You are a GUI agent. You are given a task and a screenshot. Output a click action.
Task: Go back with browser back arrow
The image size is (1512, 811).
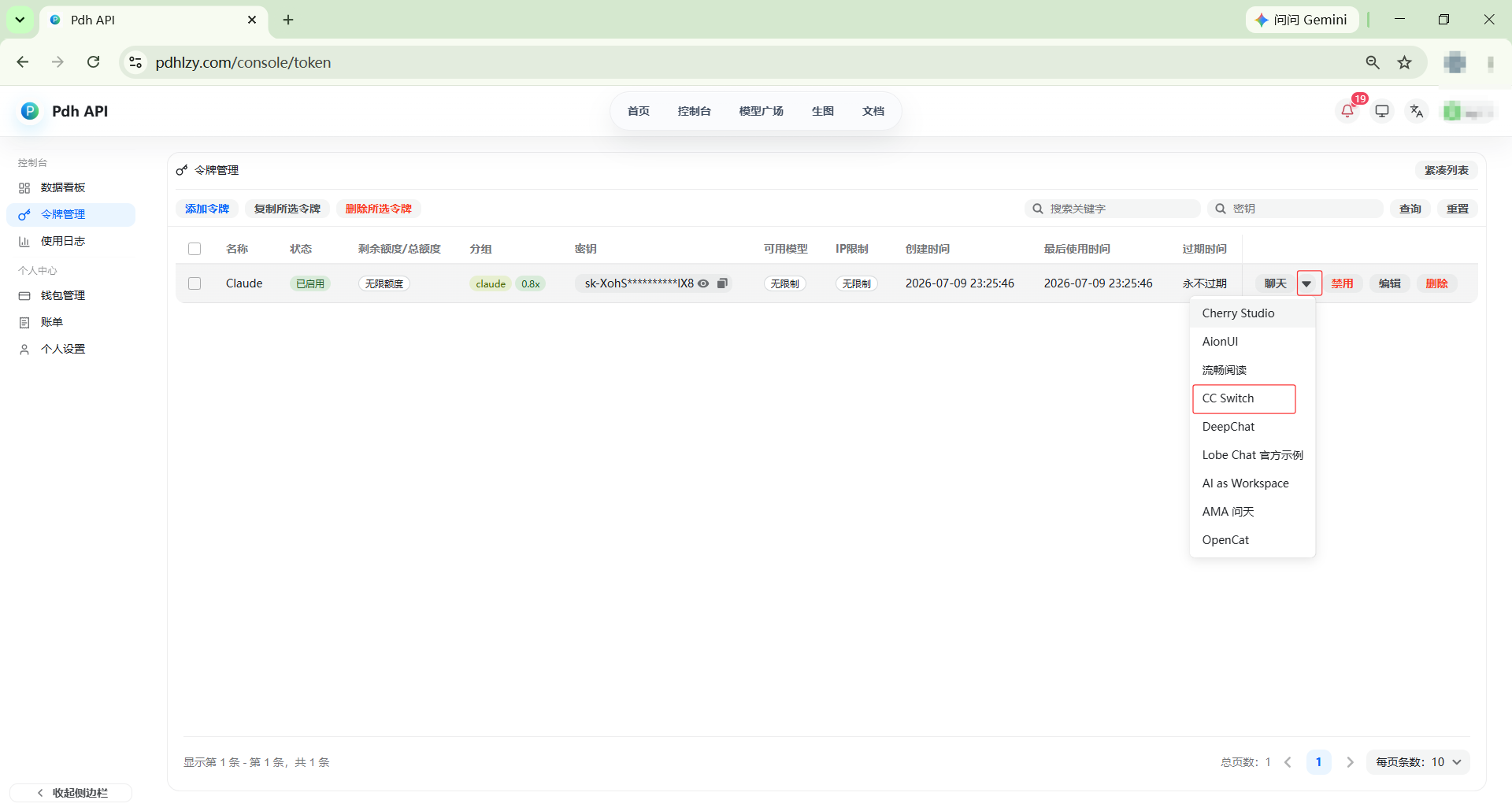(23, 62)
